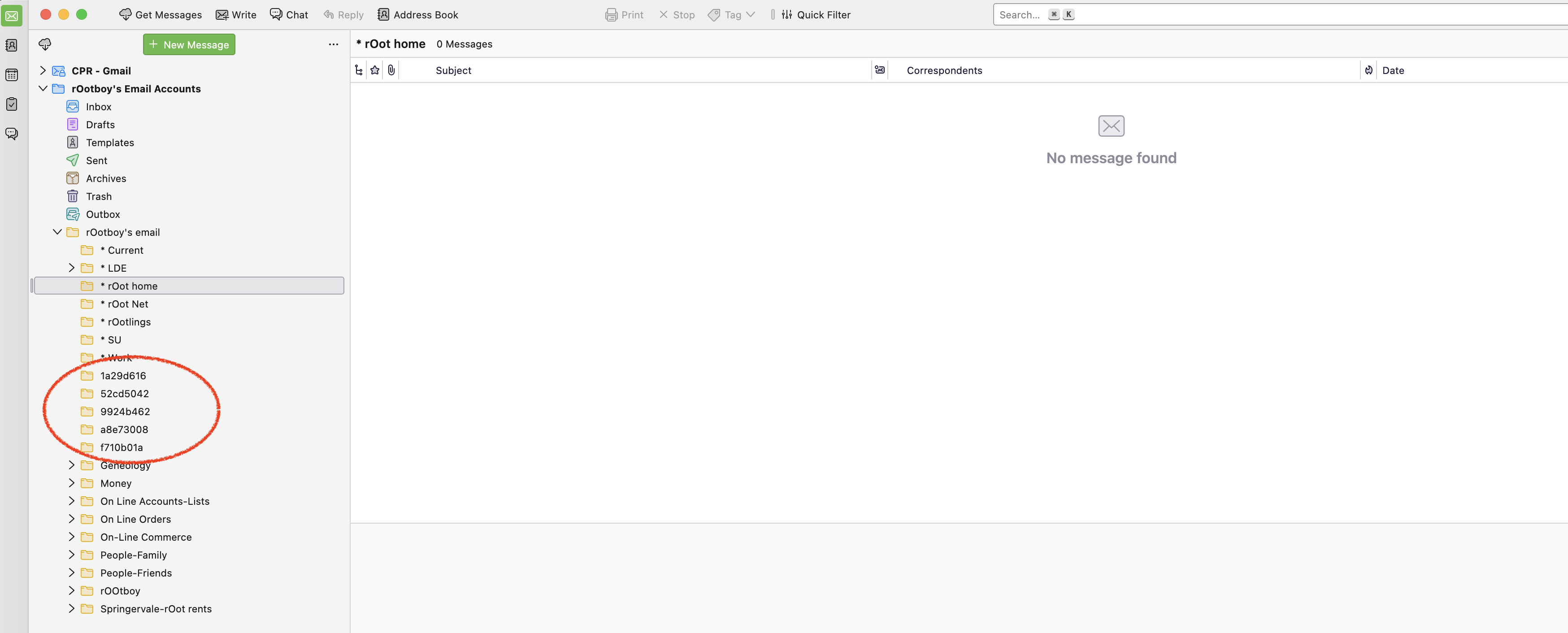Screen dimensions: 1568x633
Task: Click the junk status column icon
Action: coord(1368,70)
